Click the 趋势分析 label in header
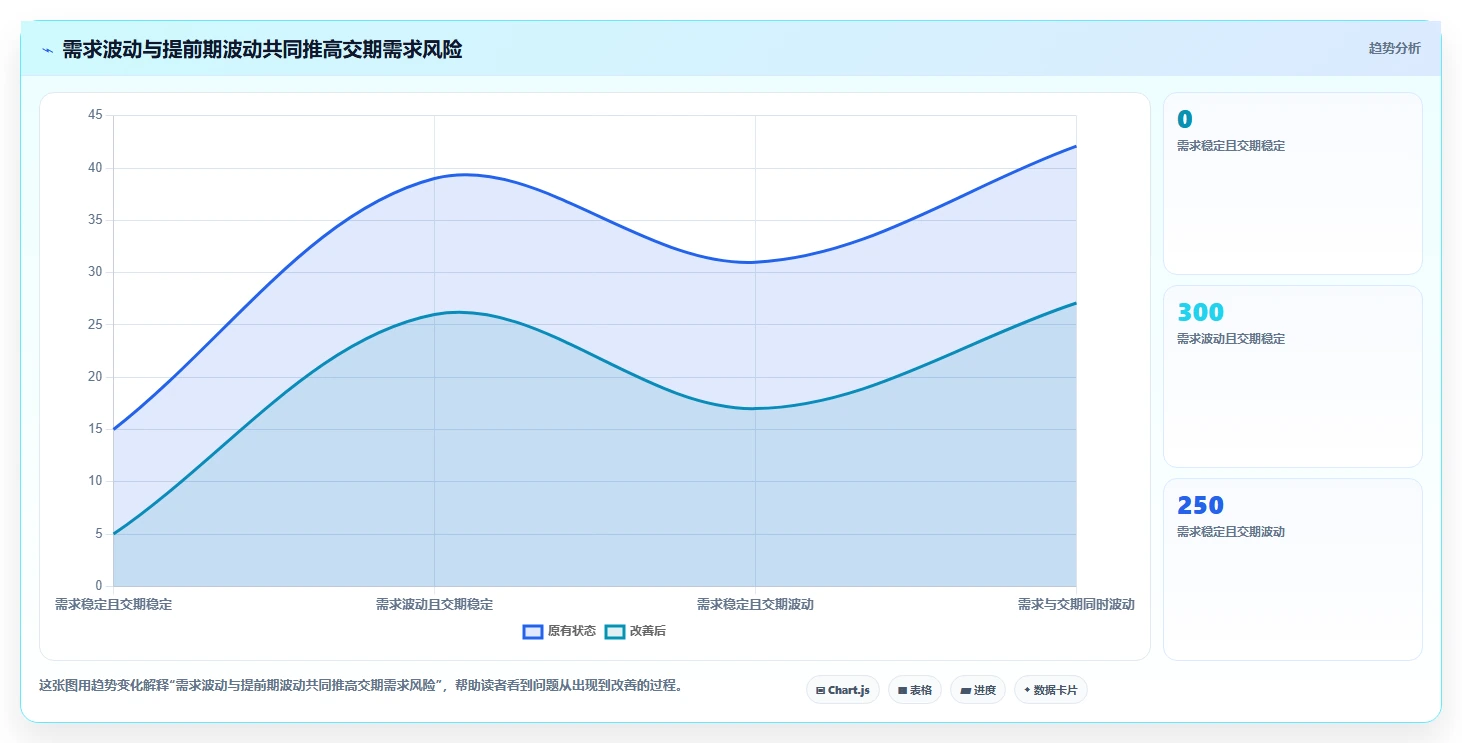The height and width of the screenshot is (743, 1462). tap(1394, 48)
